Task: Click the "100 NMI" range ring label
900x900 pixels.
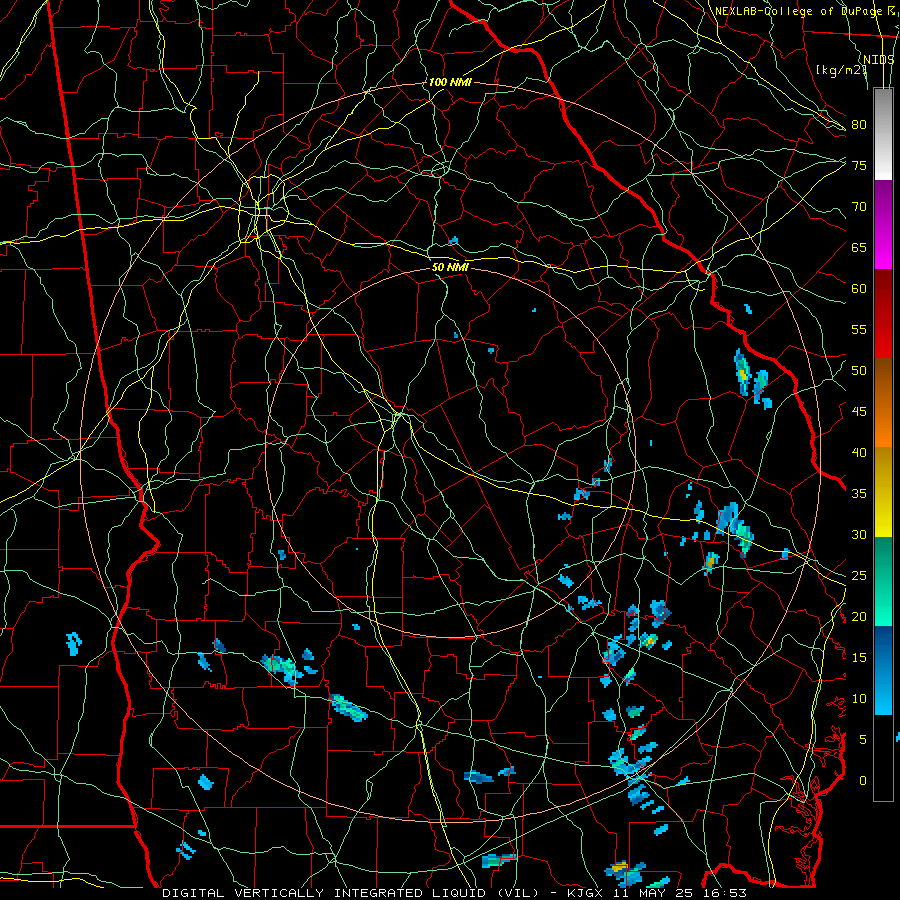Action: pos(450,82)
